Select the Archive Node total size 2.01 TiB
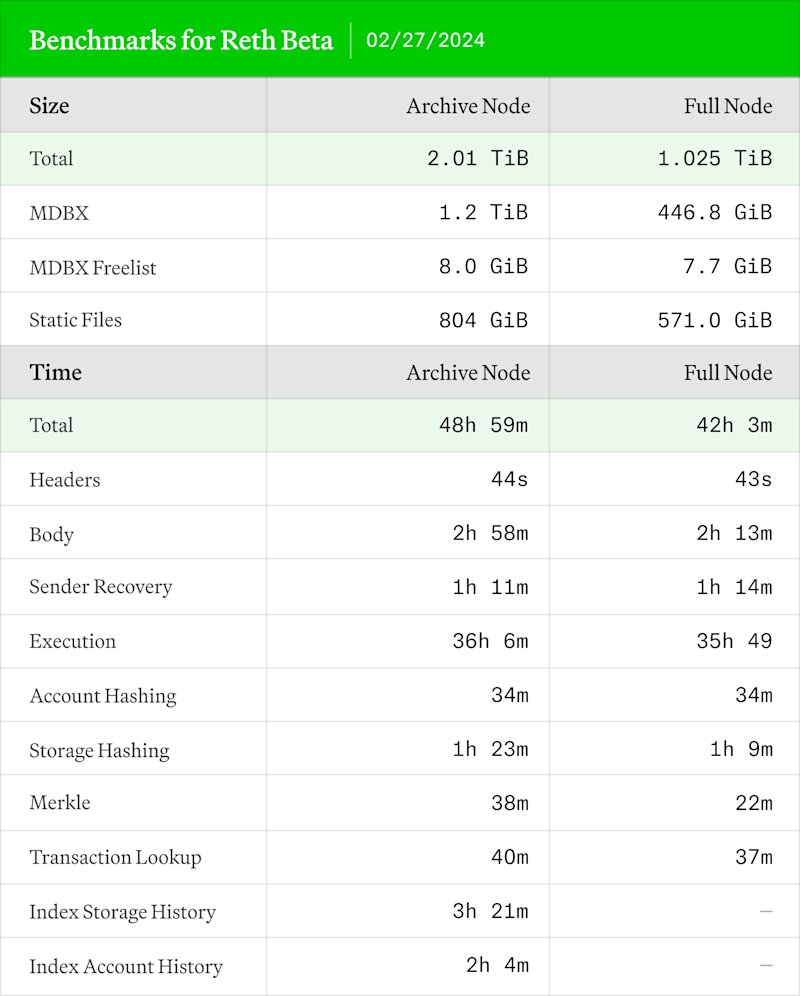The width and height of the screenshot is (800, 996). pos(477,158)
